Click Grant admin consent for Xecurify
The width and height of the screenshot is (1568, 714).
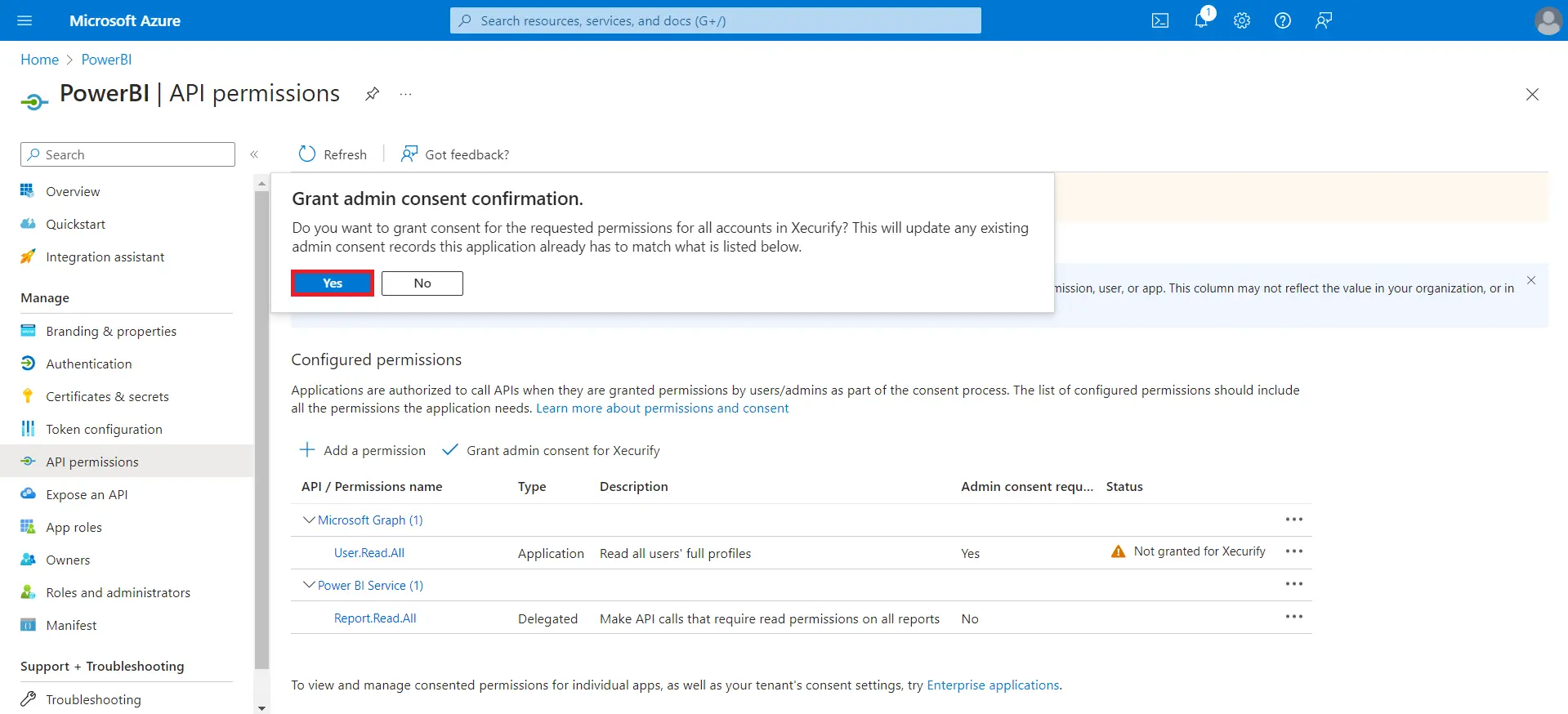click(x=551, y=450)
